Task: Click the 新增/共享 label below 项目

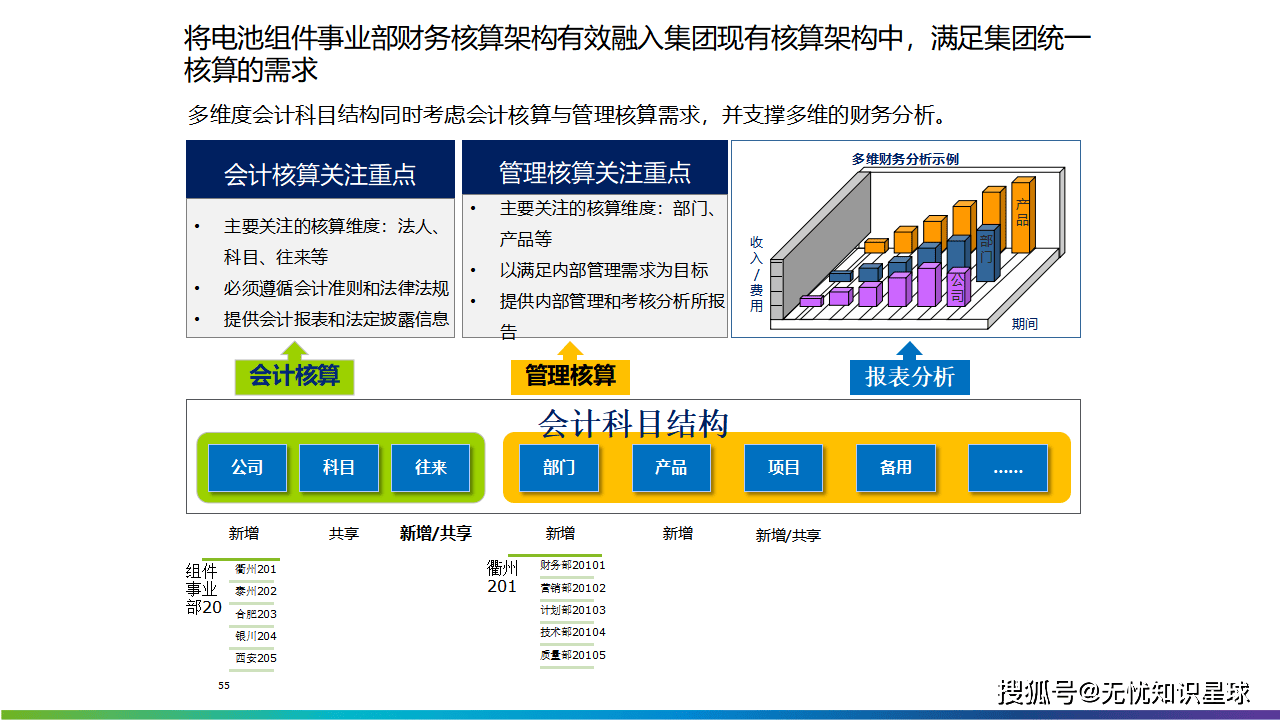Action: 788,536
